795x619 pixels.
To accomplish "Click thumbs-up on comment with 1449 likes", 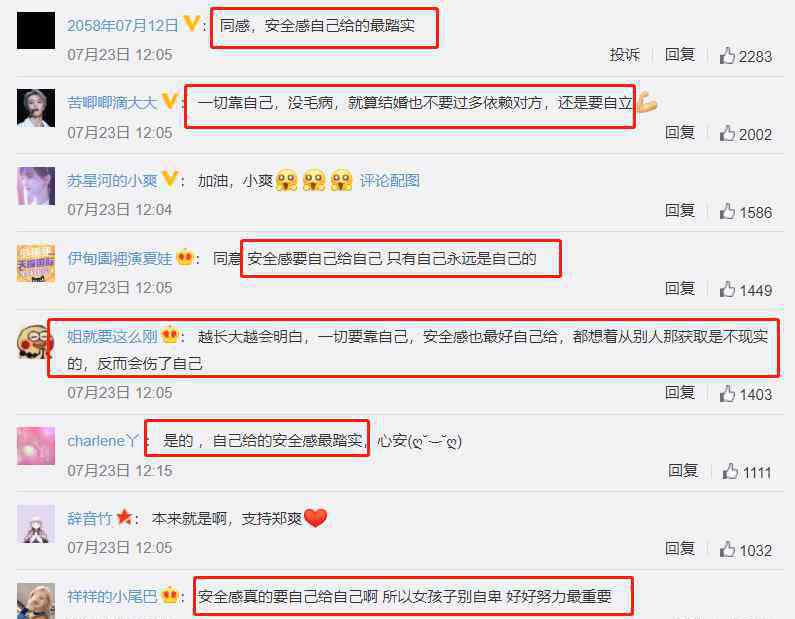I will 727,289.
